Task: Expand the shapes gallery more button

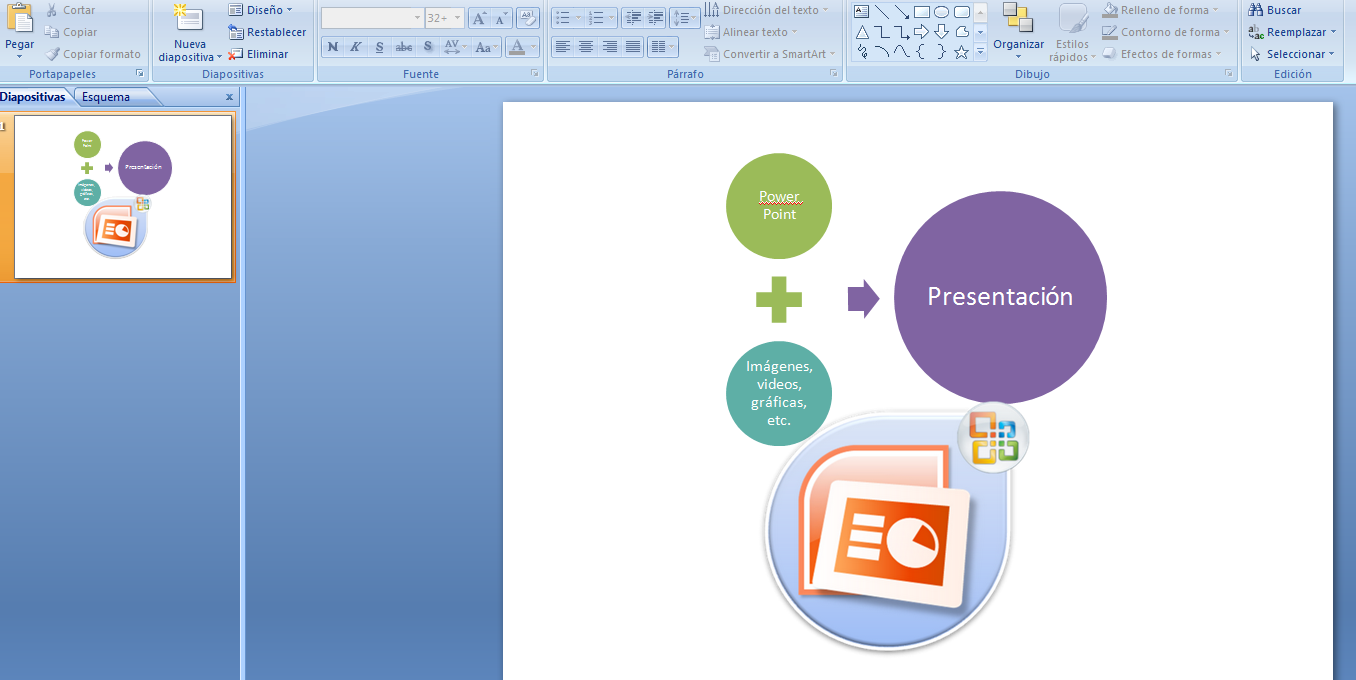Action: click(980, 52)
